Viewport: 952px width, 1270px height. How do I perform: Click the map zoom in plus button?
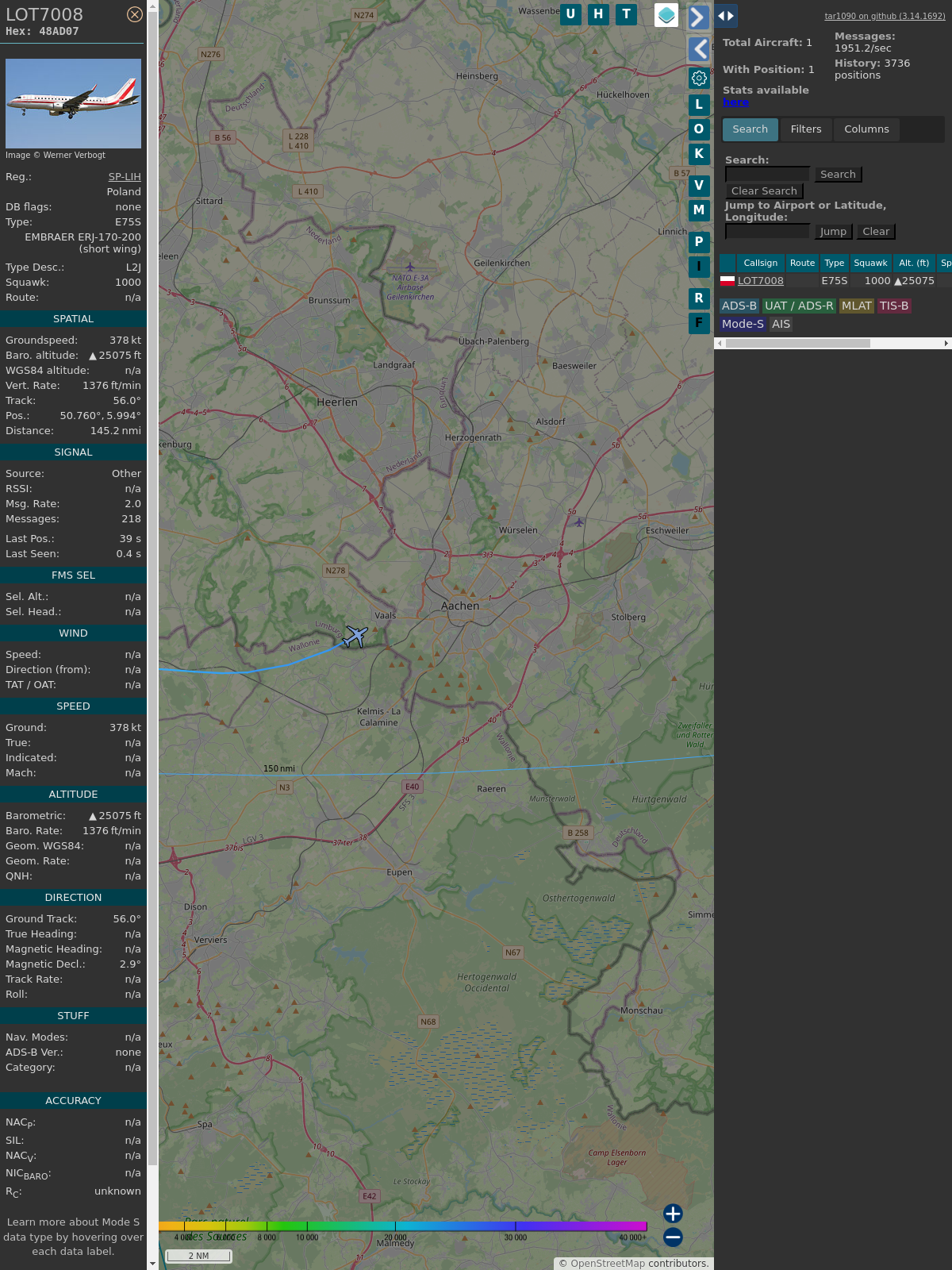point(673,1213)
